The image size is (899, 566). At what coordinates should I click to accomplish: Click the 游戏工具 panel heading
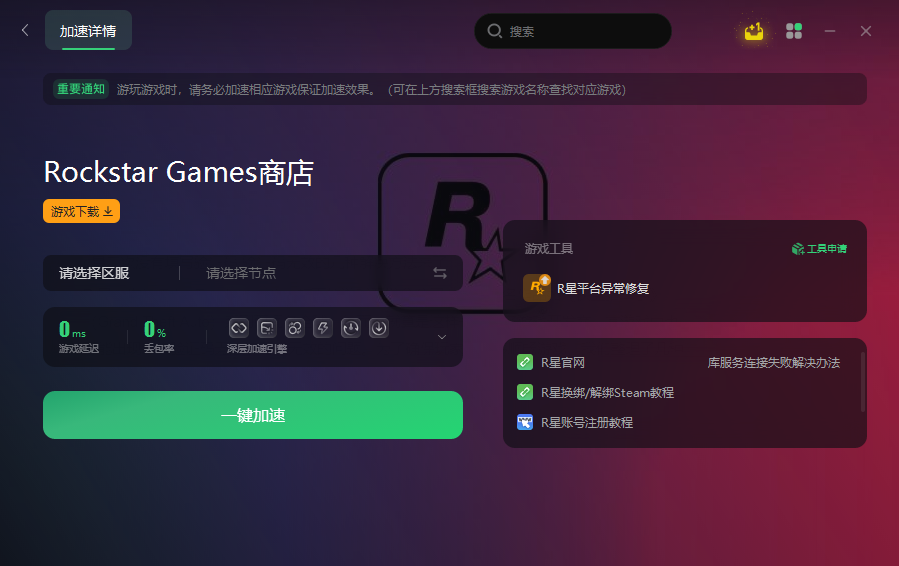(549, 248)
